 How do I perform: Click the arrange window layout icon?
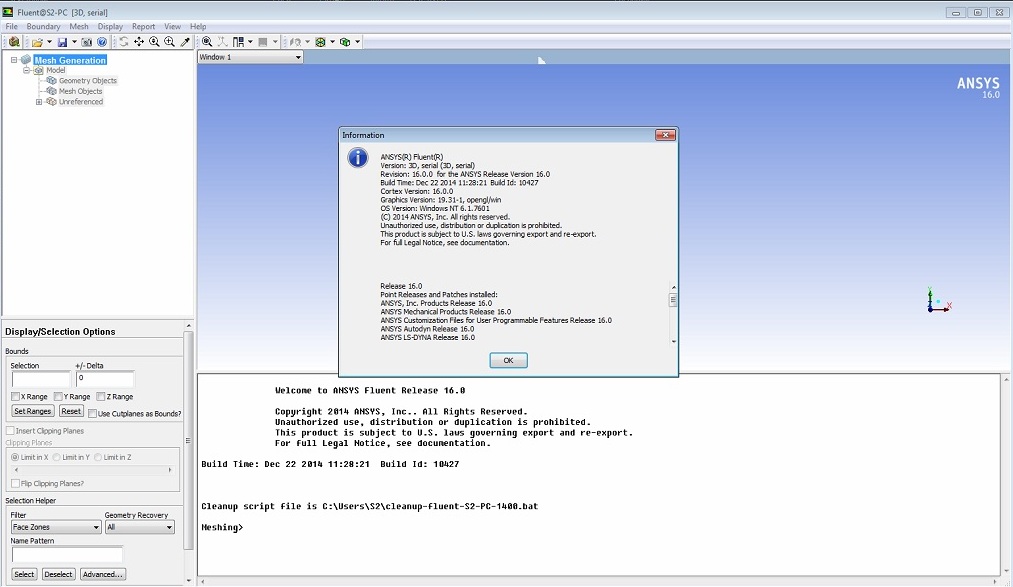coord(238,42)
